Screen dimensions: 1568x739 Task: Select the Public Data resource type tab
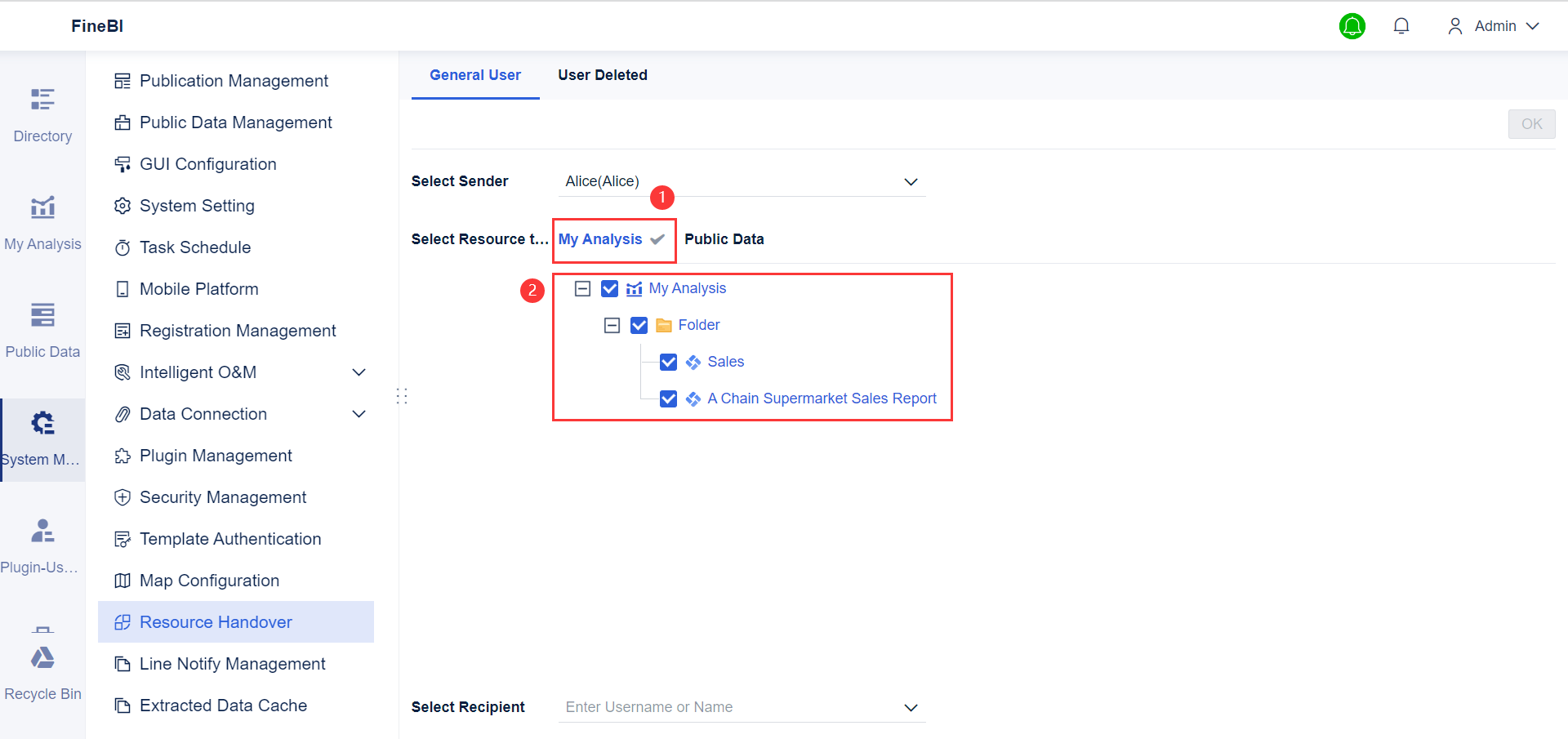click(724, 239)
